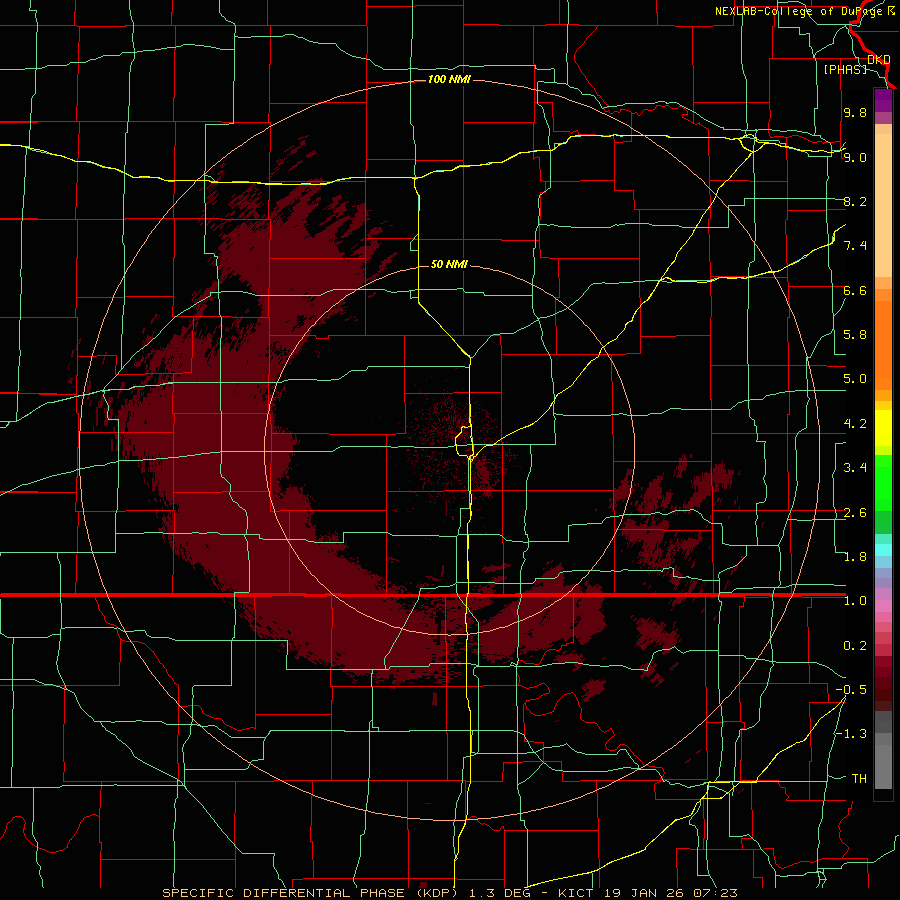Select the 1.8 scale label
The image size is (900, 900).
[x=855, y=557]
